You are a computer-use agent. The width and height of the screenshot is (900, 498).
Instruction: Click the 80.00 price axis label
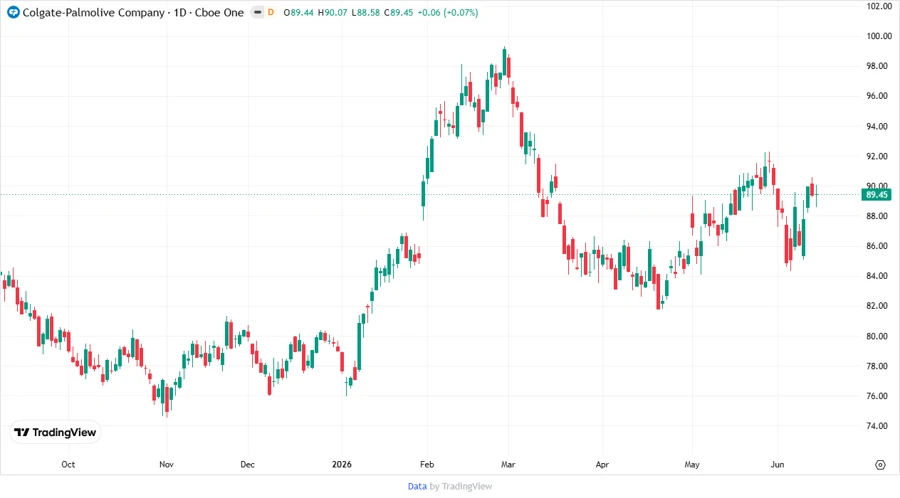[x=876, y=336]
